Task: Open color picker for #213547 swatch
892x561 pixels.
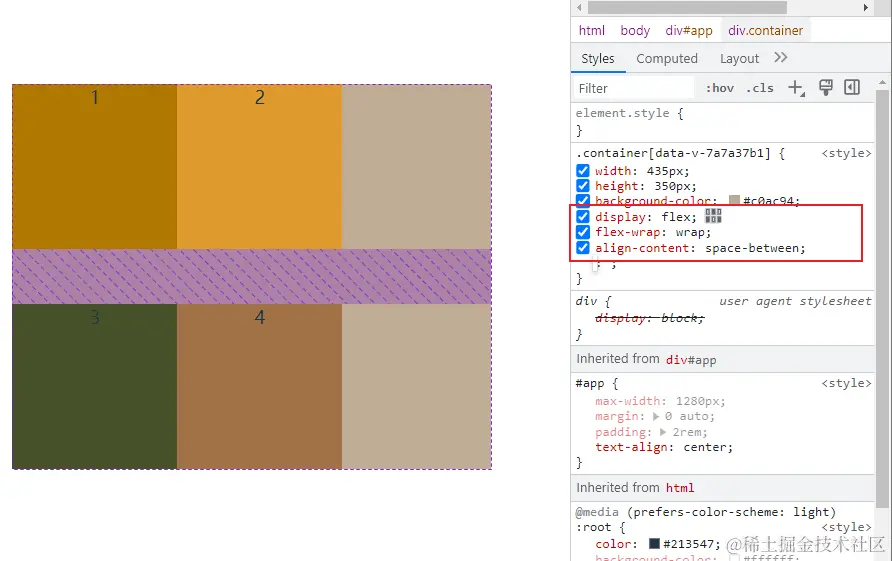Action: tap(654, 543)
